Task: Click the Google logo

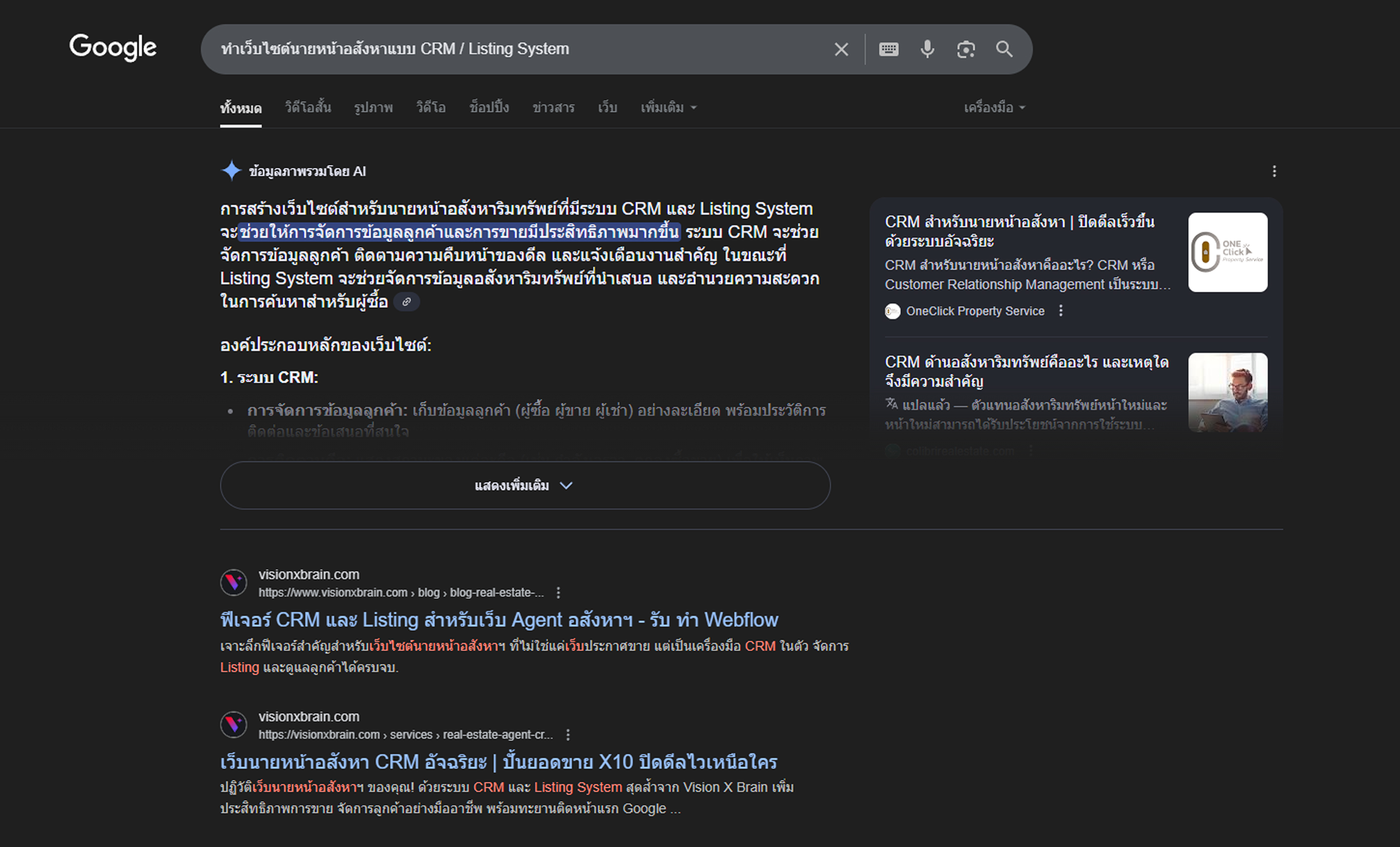Action: coord(112,47)
